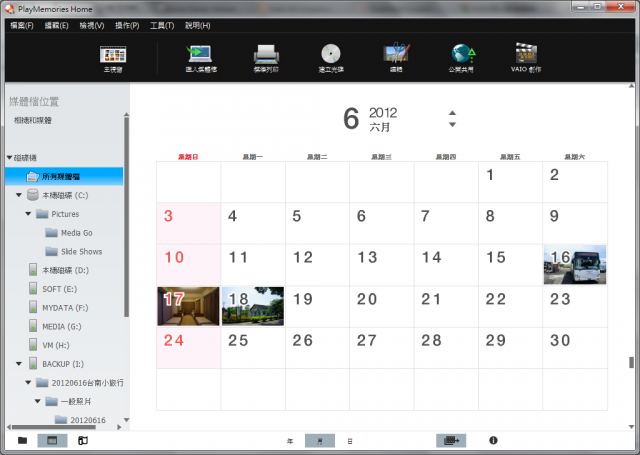
Task: Switch calendar to 月 month view
Action: [x=320, y=441]
